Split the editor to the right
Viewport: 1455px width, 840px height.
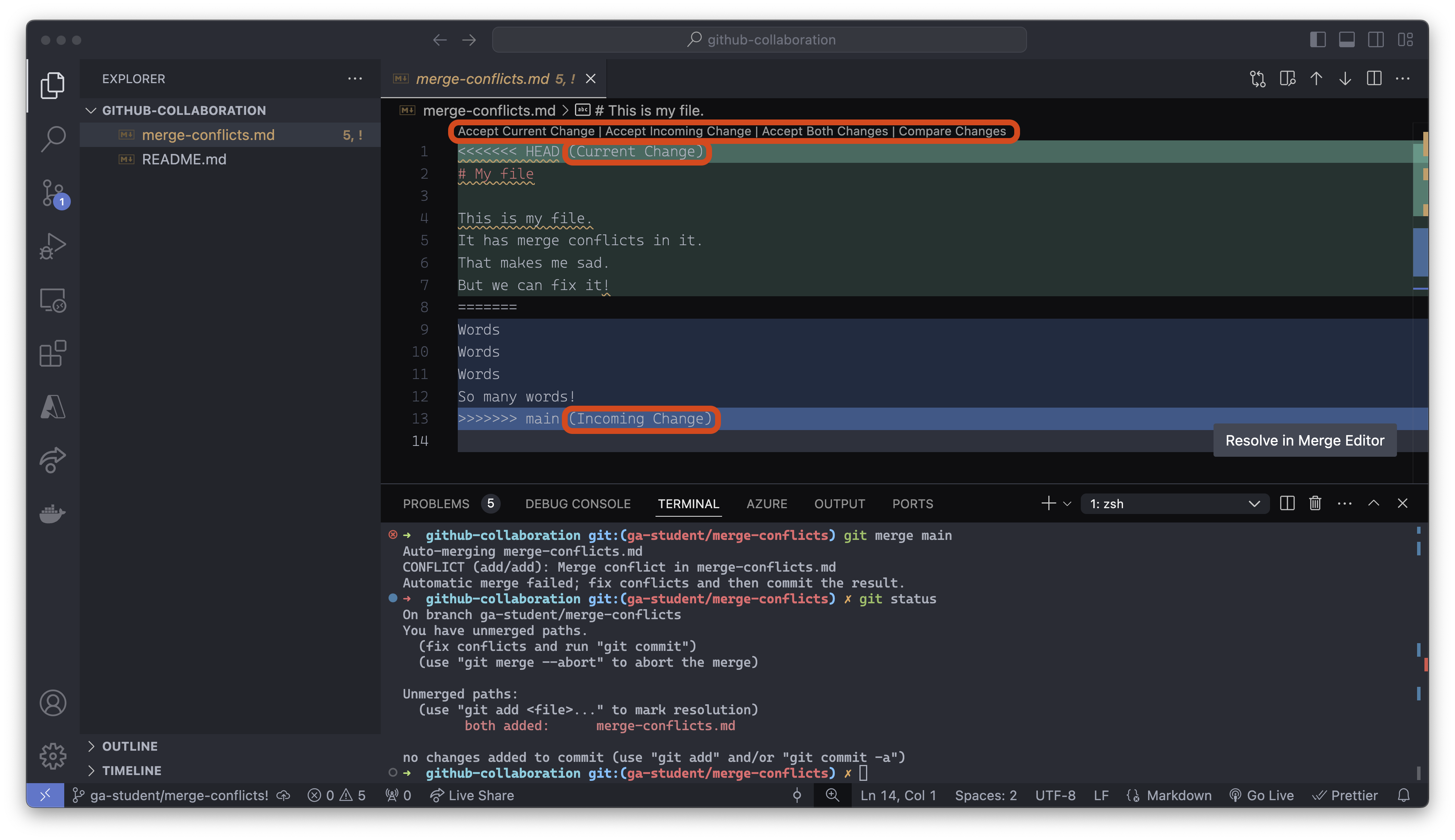point(1374,79)
